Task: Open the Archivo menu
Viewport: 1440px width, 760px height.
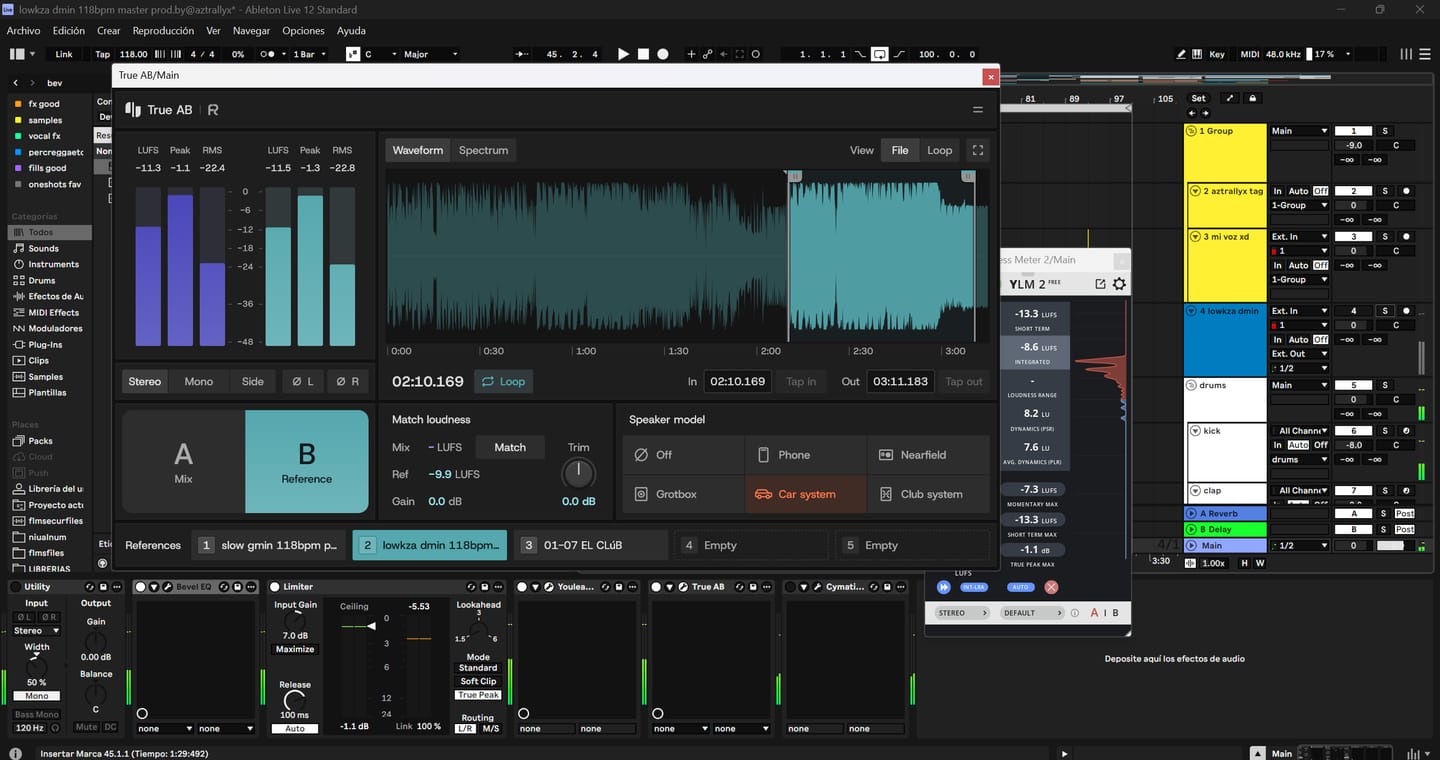Action: coord(24,31)
